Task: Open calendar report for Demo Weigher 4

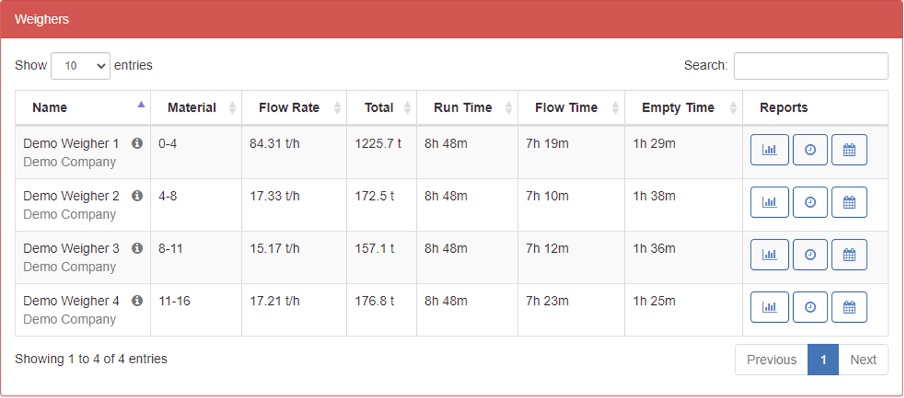Action: click(849, 307)
